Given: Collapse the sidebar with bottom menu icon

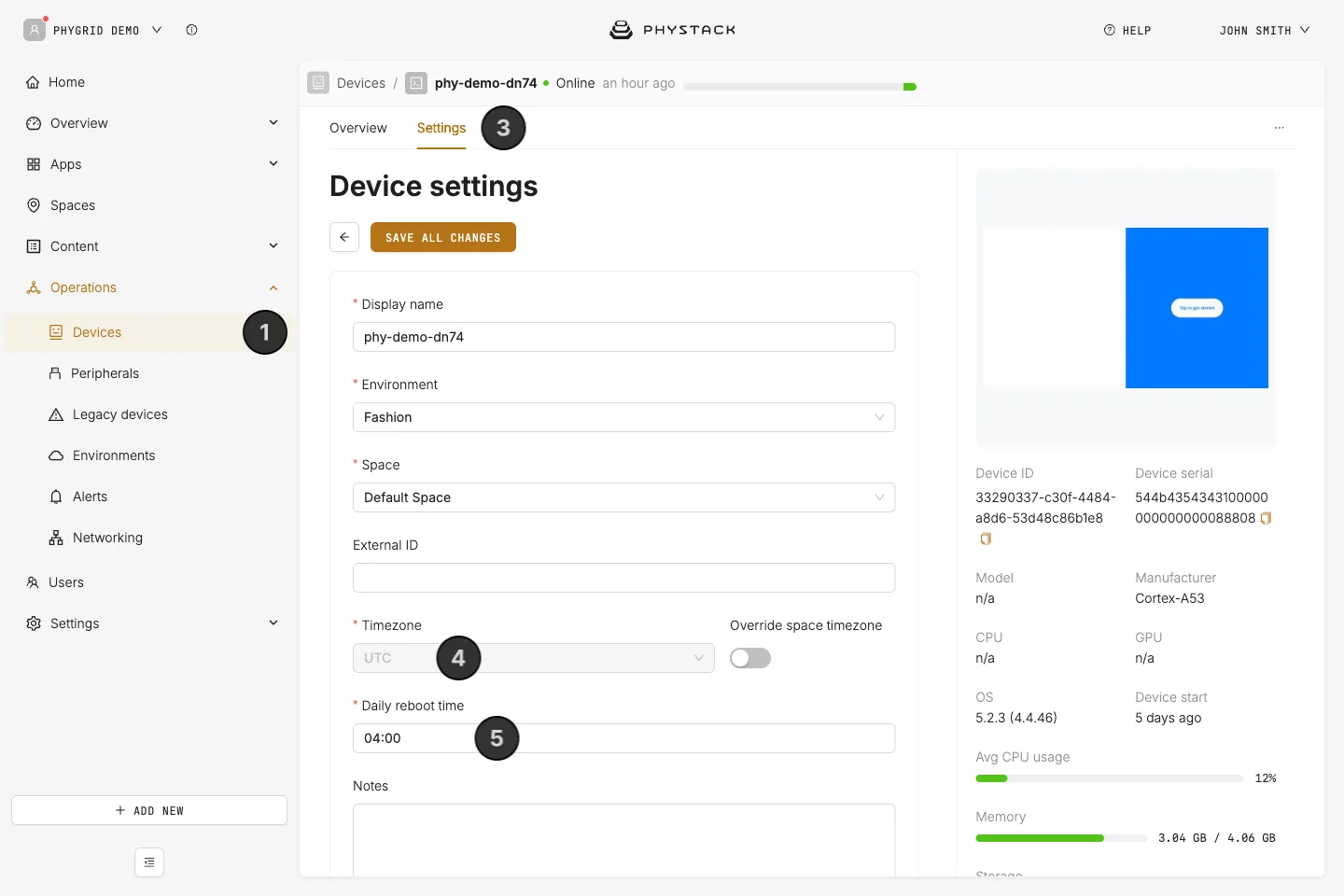Looking at the screenshot, I should pyautogui.click(x=149, y=862).
